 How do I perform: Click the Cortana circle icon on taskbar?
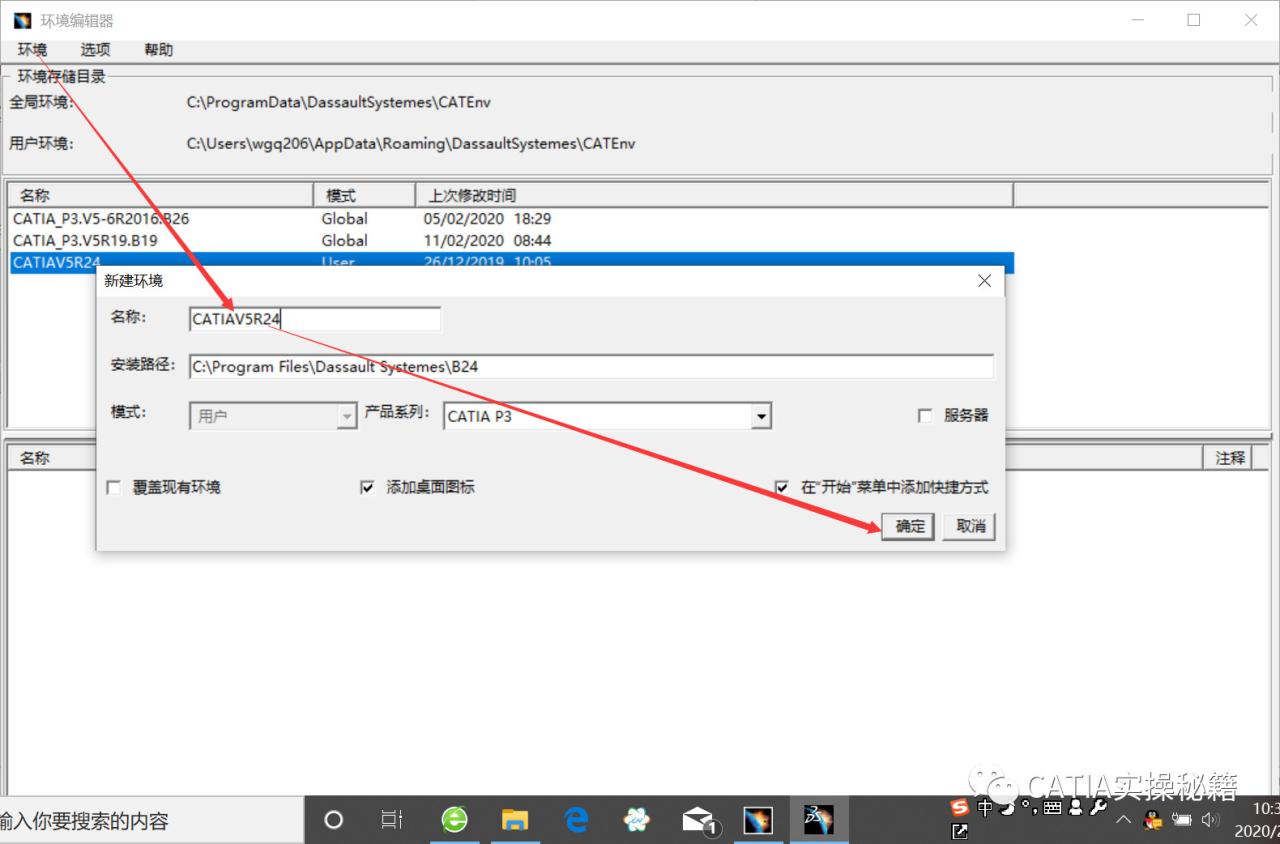[x=334, y=820]
